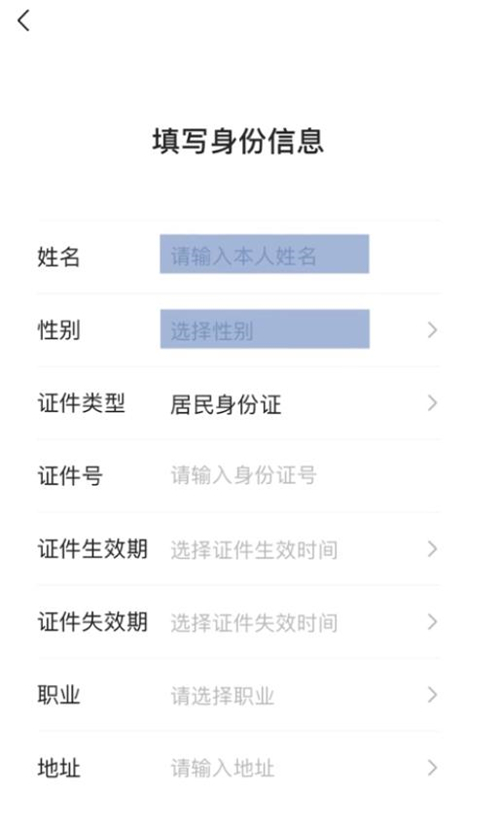500x828 pixels.
Task: Click the chevron beside 居民身份证
Action: tap(432, 403)
